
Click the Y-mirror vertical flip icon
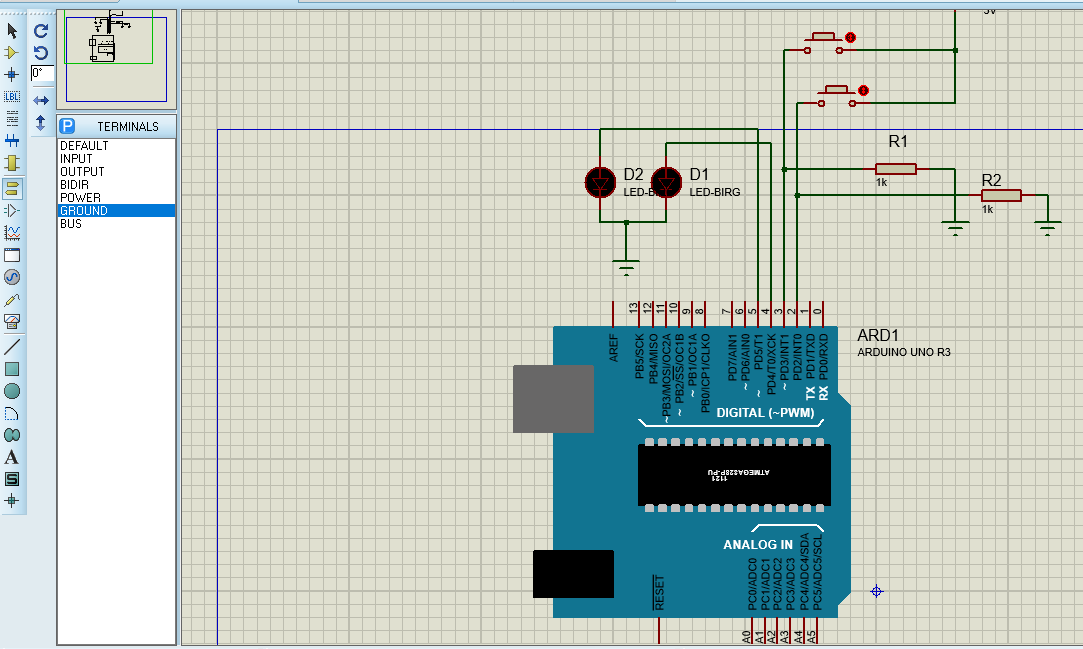pos(41,123)
